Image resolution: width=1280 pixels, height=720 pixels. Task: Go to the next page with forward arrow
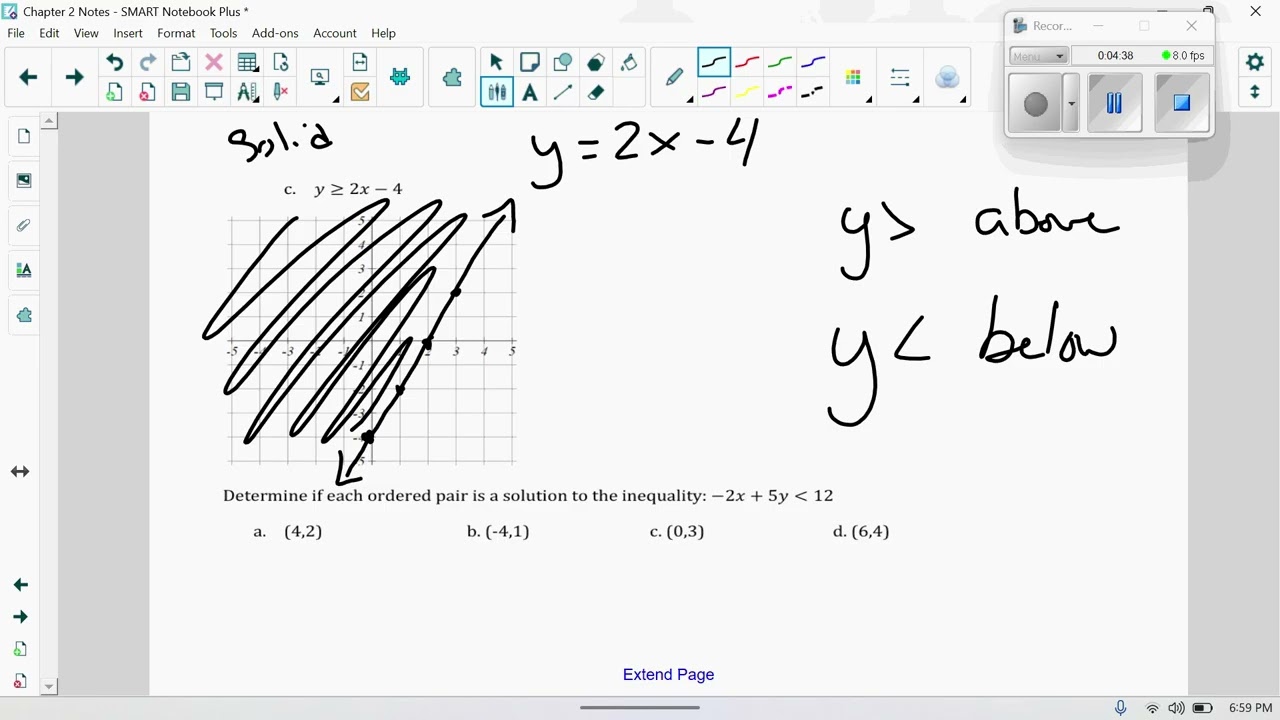tap(74, 77)
